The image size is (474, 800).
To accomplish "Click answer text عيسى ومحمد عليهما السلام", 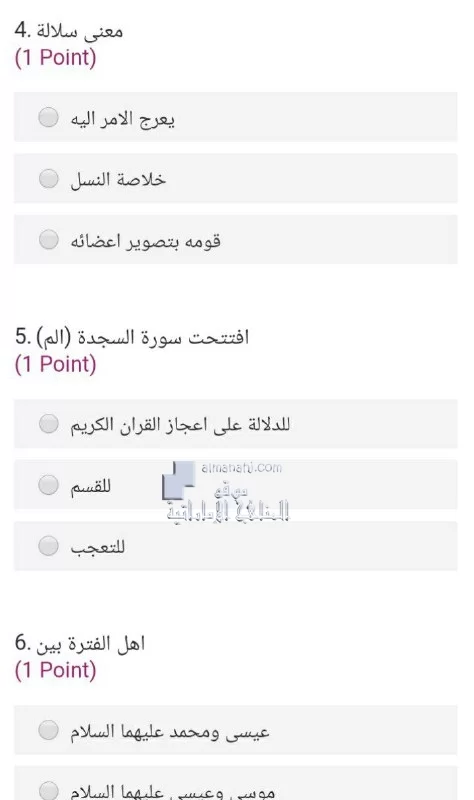I will pyautogui.click(x=169, y=732).
